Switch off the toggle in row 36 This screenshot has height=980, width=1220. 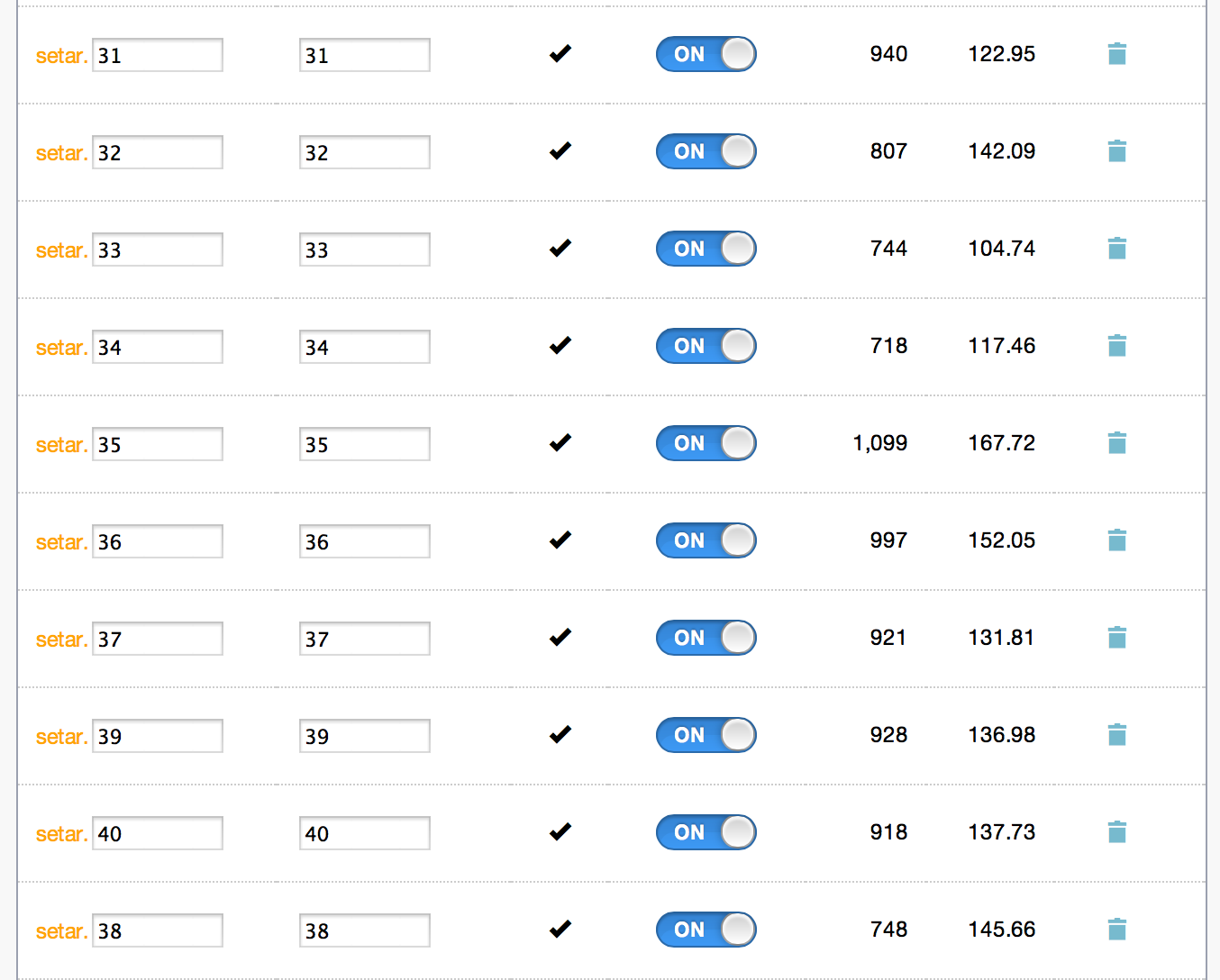706,540
